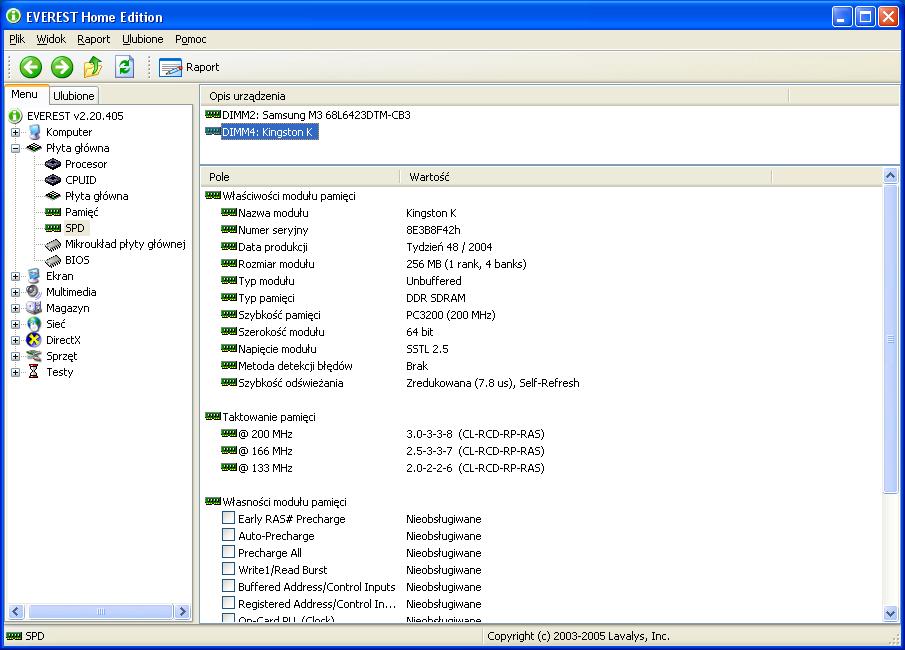Click the Up level folder icon

coord(93,67)
